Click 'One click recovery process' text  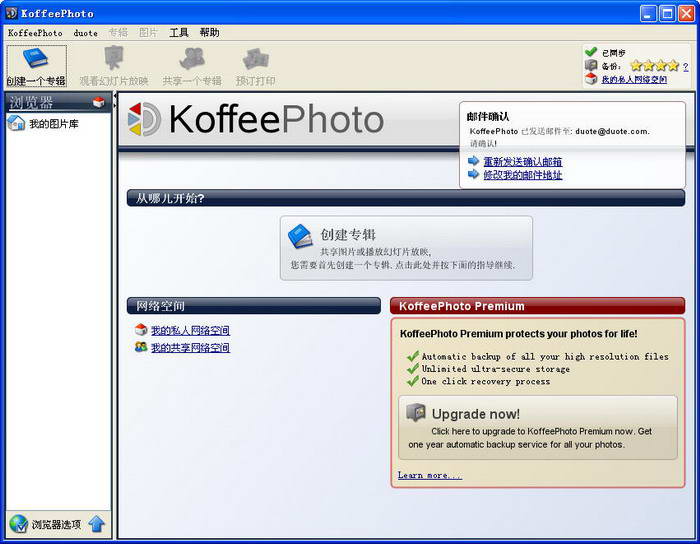(x=486, y=382)
